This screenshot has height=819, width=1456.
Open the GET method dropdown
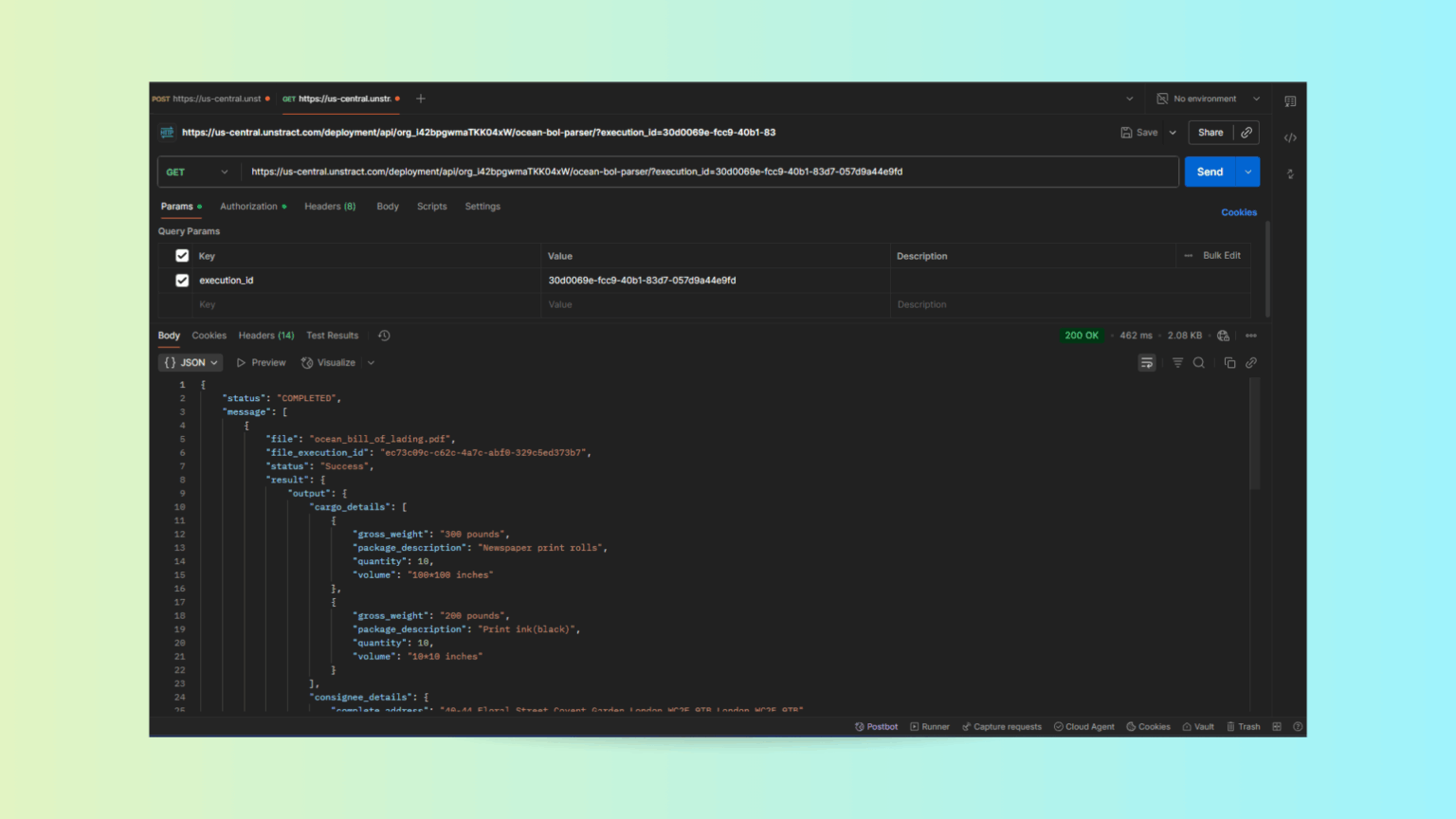197,173
